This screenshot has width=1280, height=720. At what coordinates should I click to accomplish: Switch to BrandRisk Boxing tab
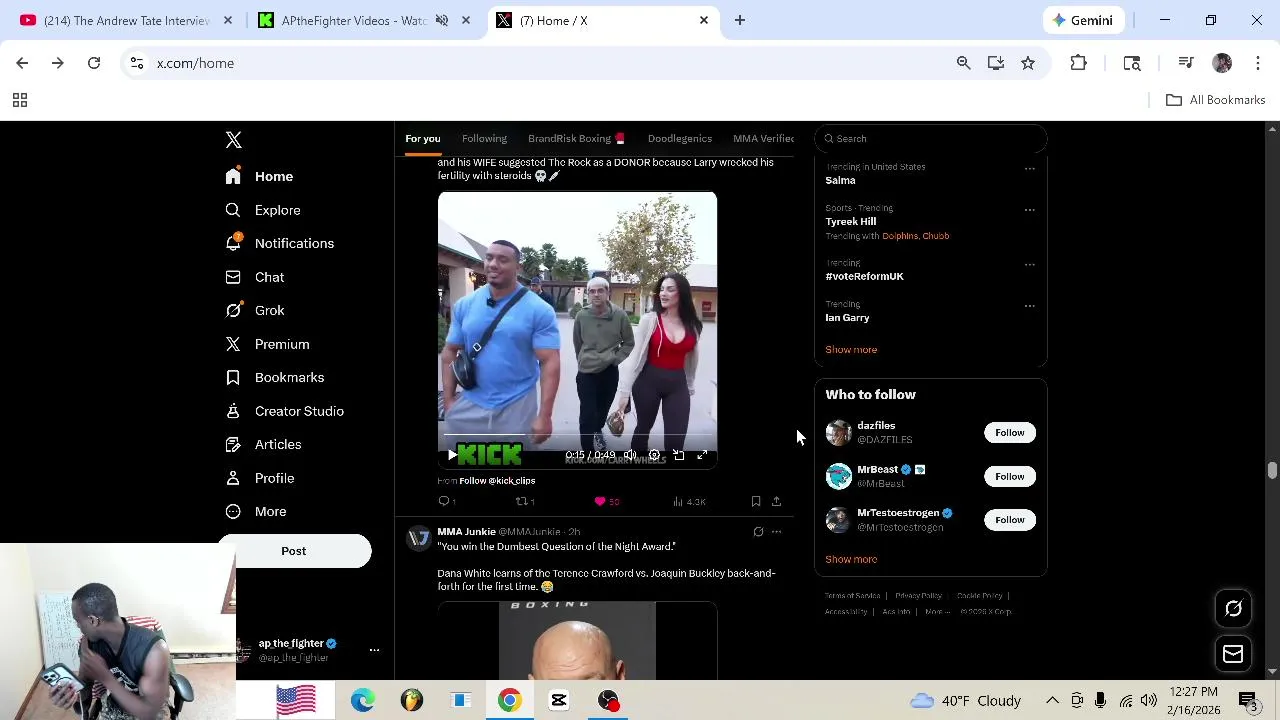pos(576,139)
